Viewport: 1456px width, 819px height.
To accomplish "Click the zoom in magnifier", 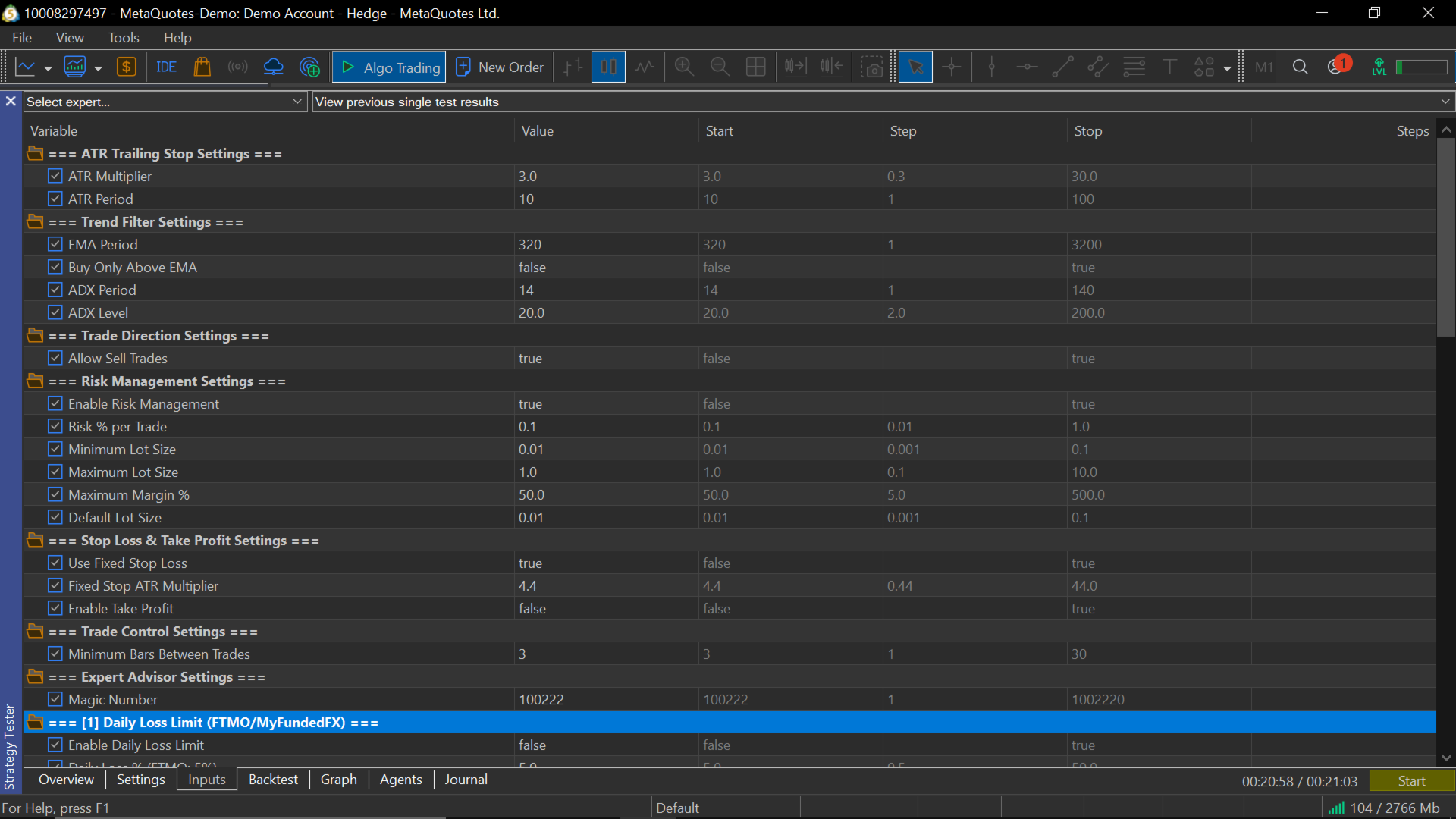I will coord(684,67).
